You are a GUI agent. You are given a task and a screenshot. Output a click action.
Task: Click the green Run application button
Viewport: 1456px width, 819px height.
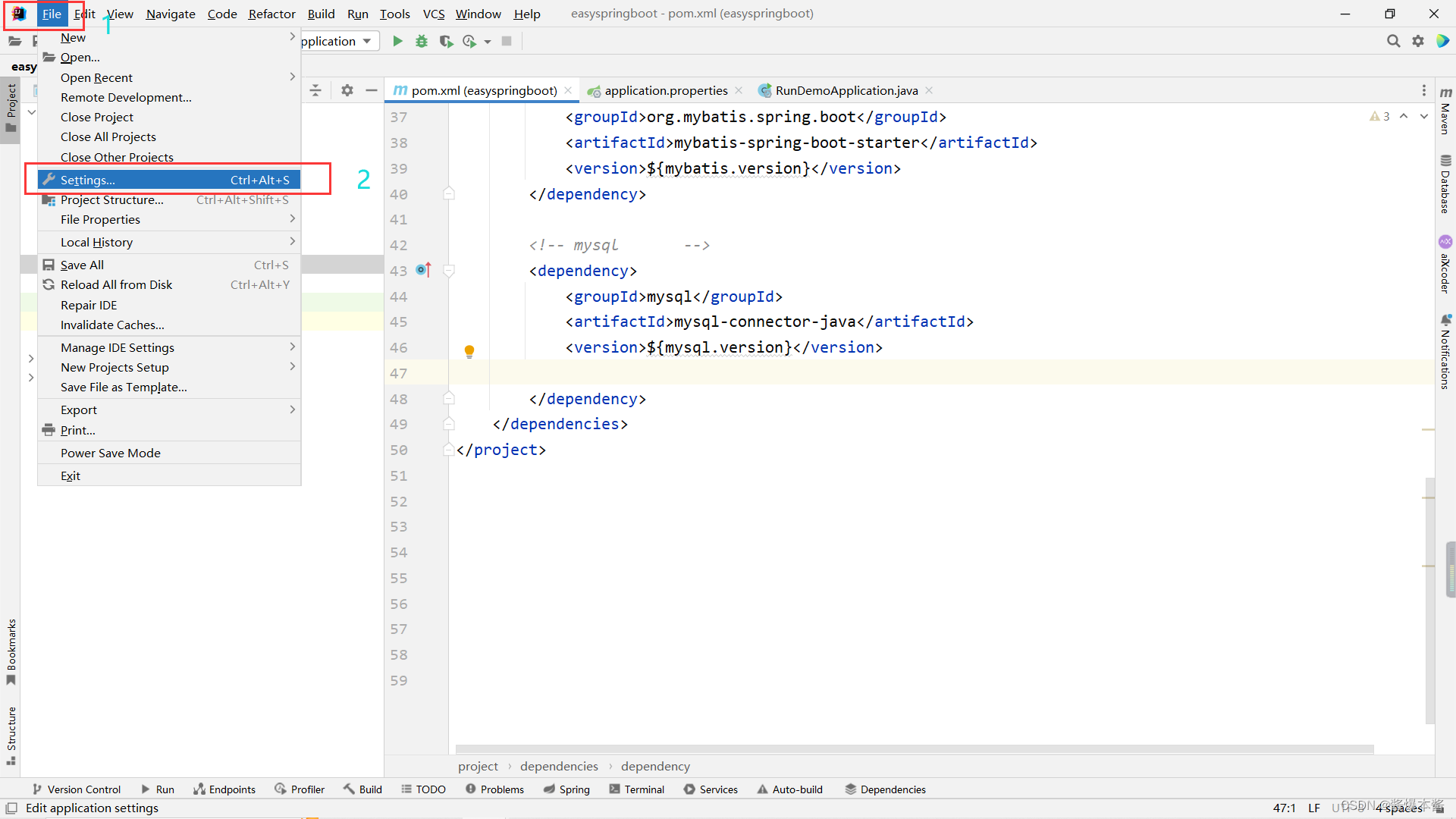[x=397, y=41]
